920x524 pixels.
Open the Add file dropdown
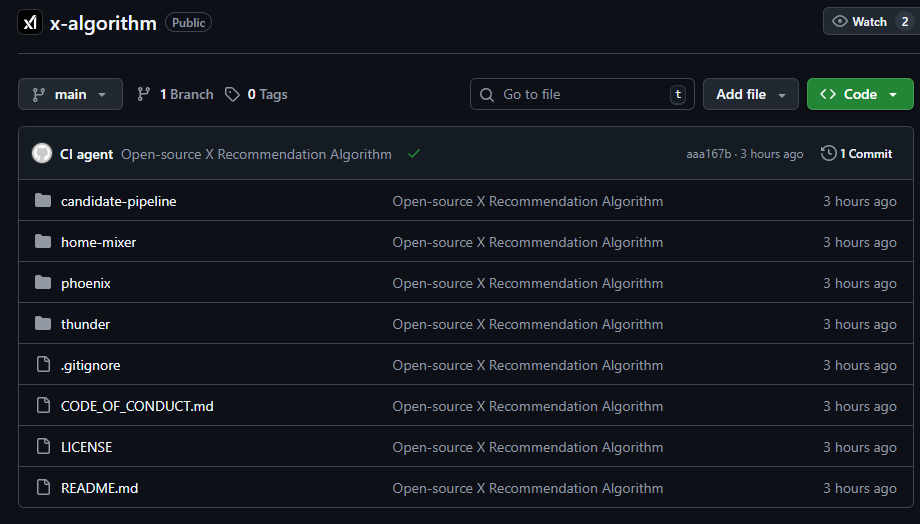pyautogui.click(x=750, y=94)
